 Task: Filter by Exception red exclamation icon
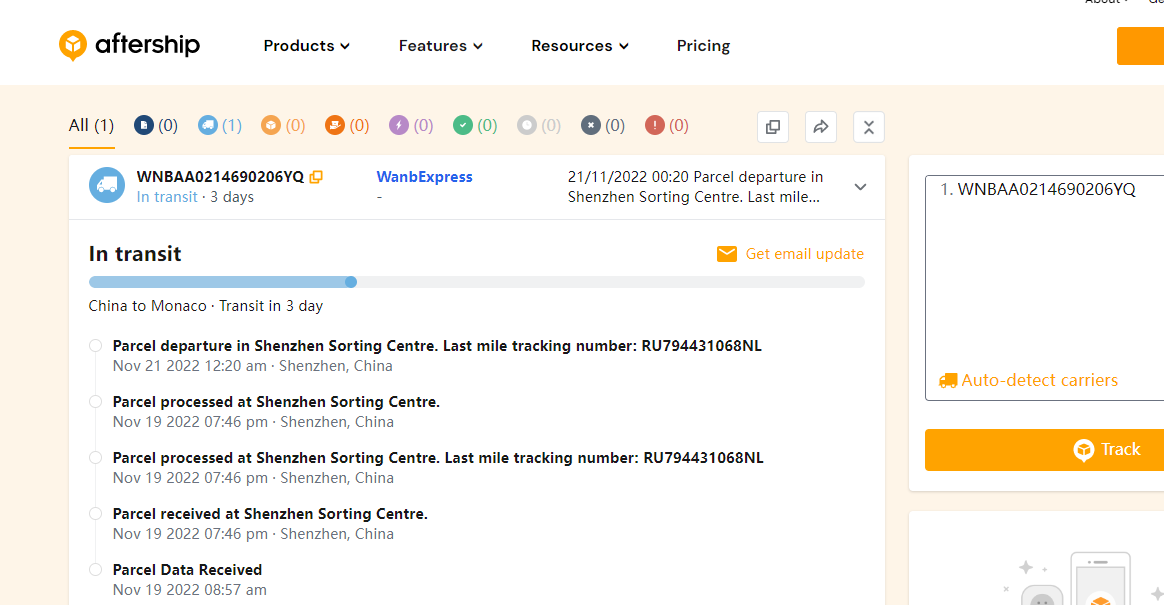point(655,125)
